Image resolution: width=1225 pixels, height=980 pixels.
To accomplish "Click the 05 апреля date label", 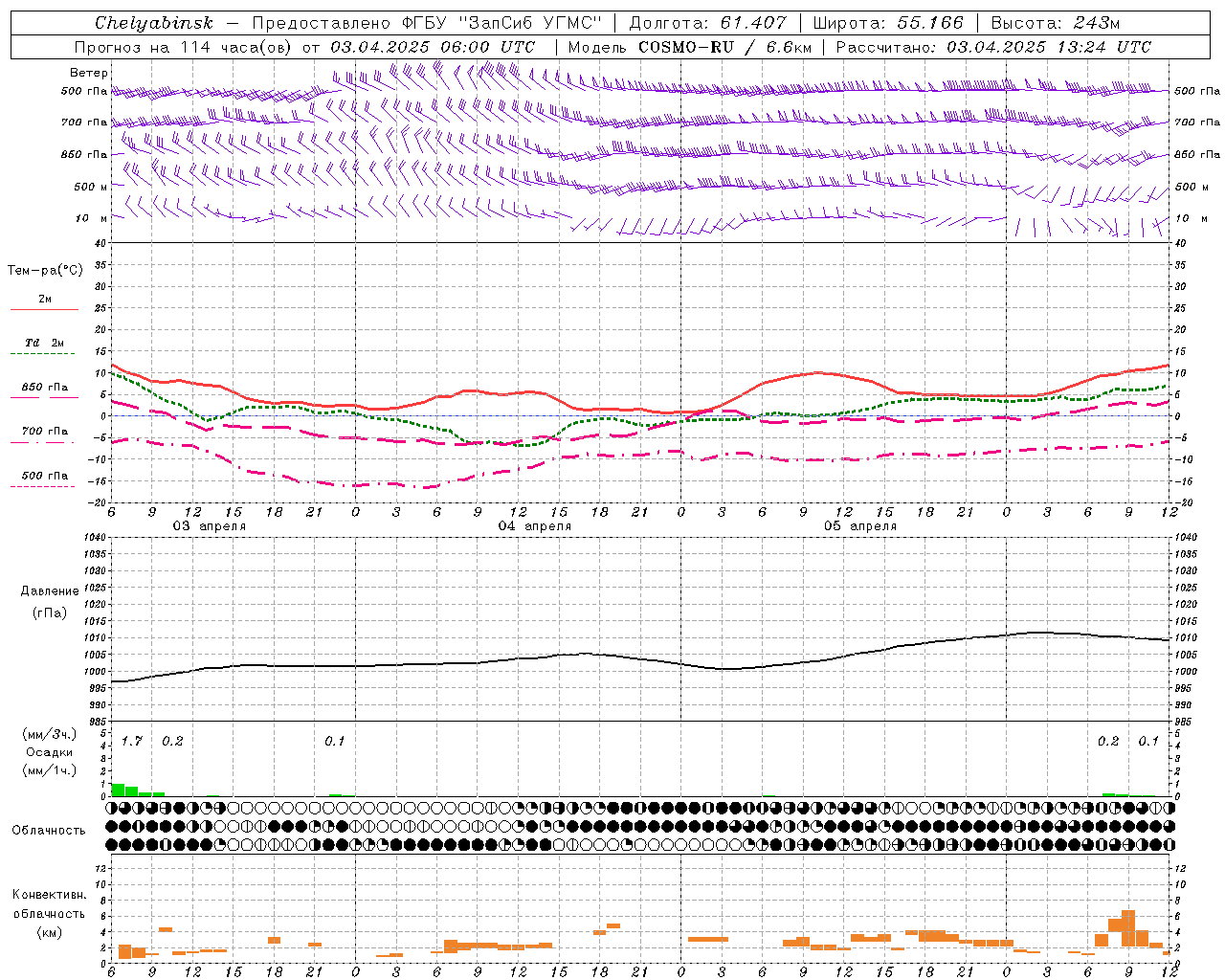I will click(860, 526).
